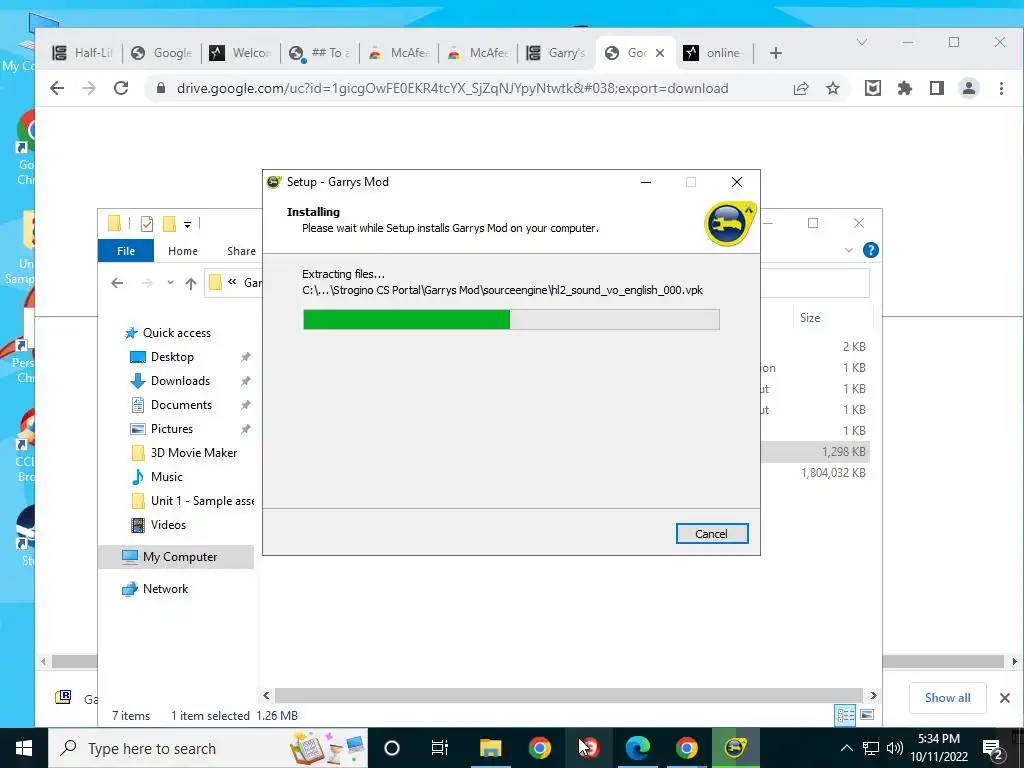1024x768 pixels.
Task: Click the green install progress bar
Action: click(x=511, y=319)
